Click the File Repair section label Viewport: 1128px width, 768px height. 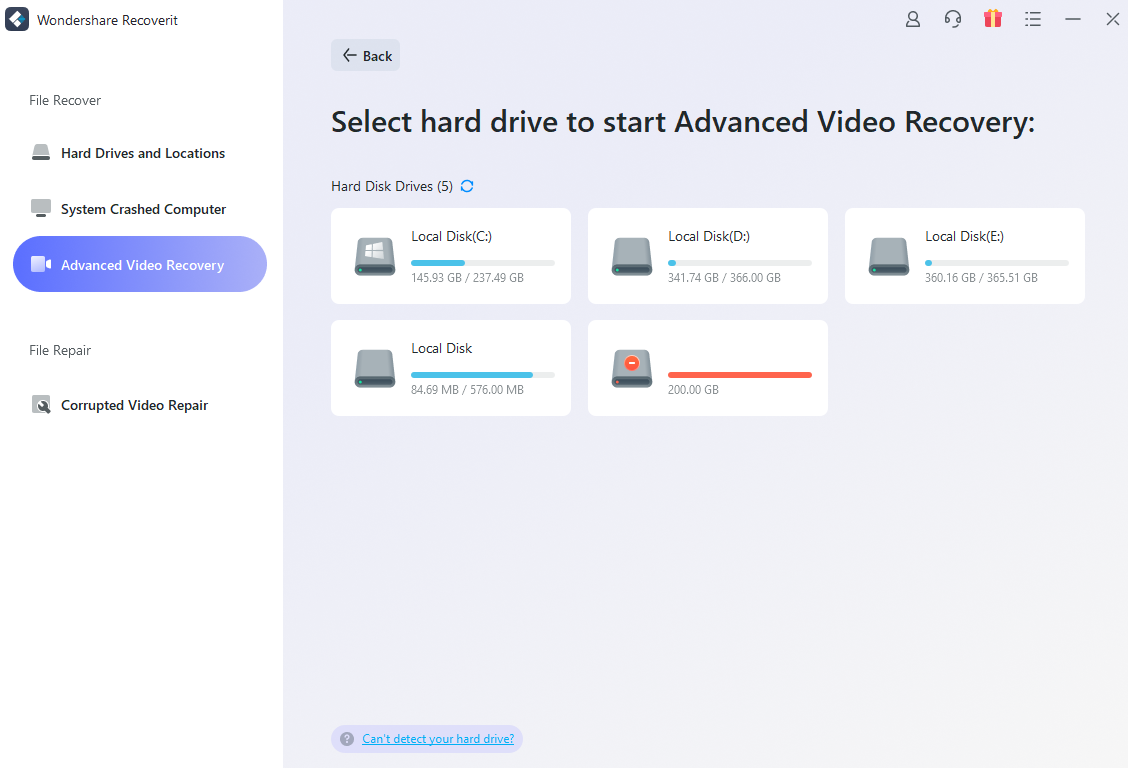click(x=60, y=350)
